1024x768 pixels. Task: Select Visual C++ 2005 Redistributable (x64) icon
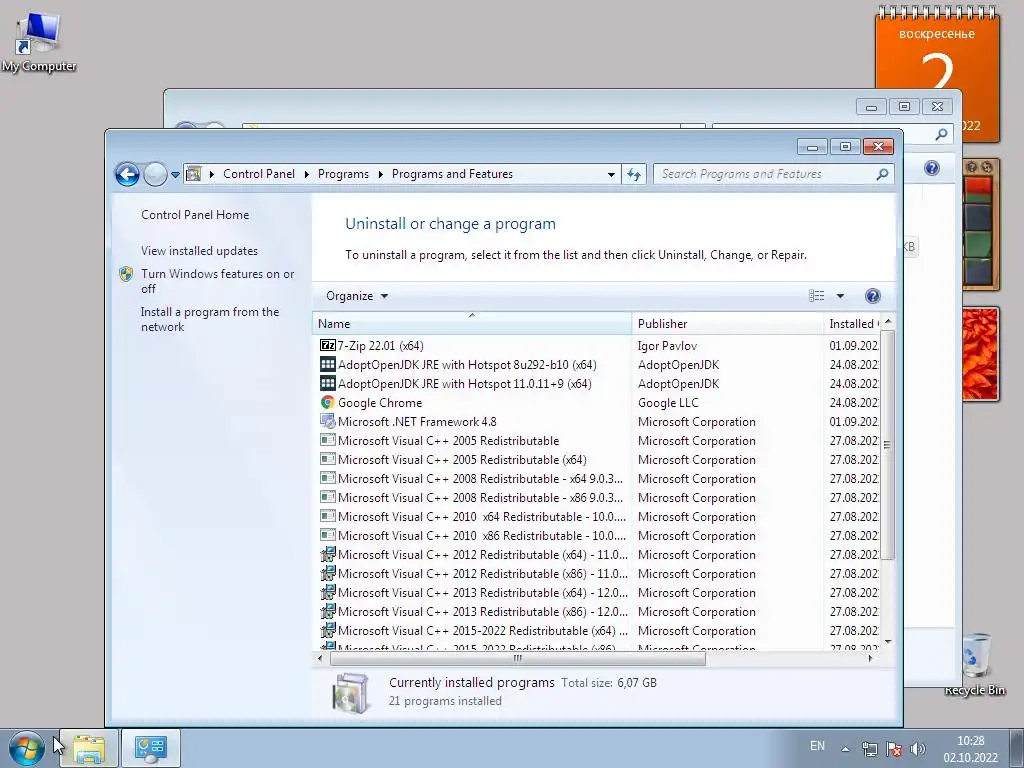pos(328,459)
